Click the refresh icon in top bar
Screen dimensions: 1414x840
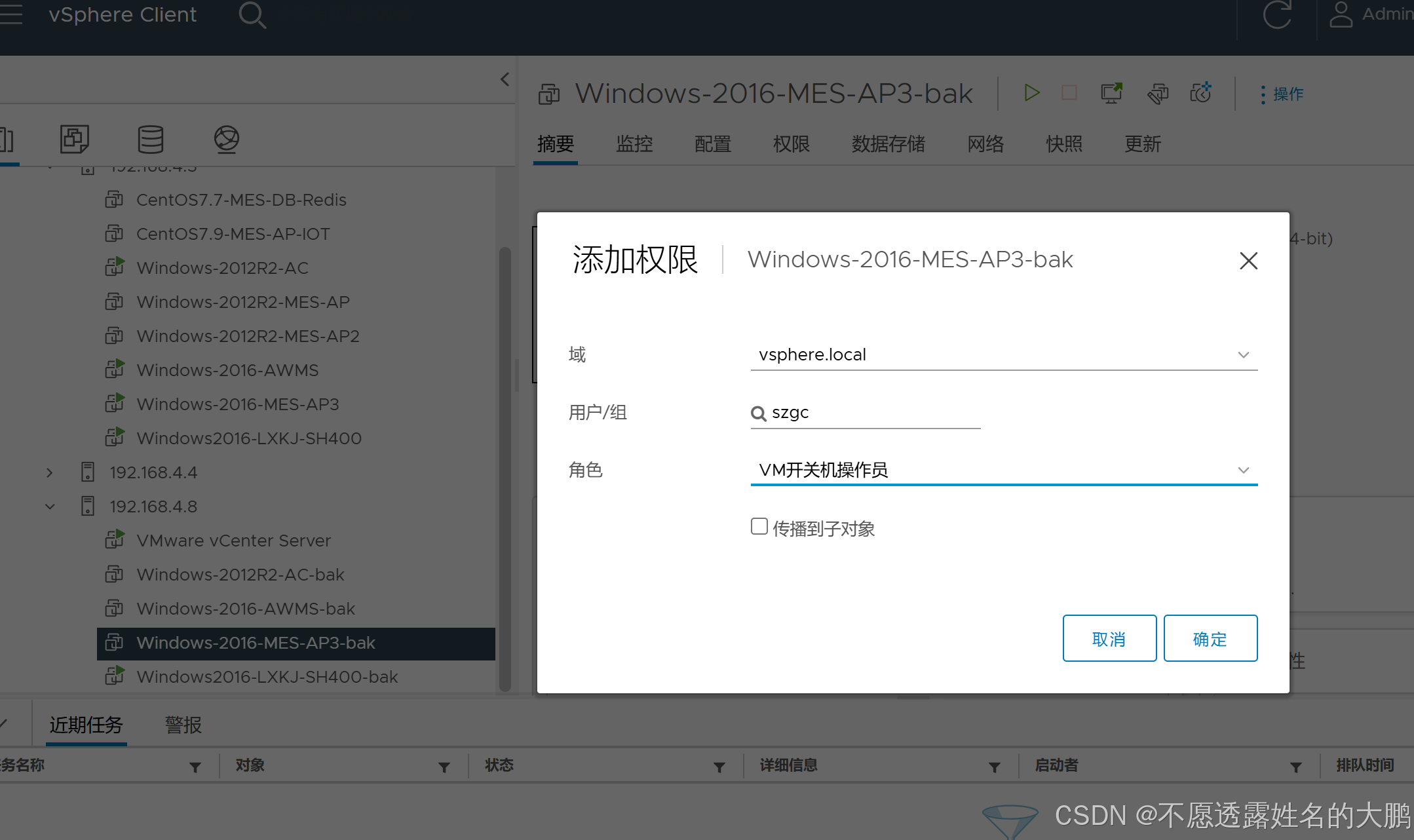pos(1276,14)
